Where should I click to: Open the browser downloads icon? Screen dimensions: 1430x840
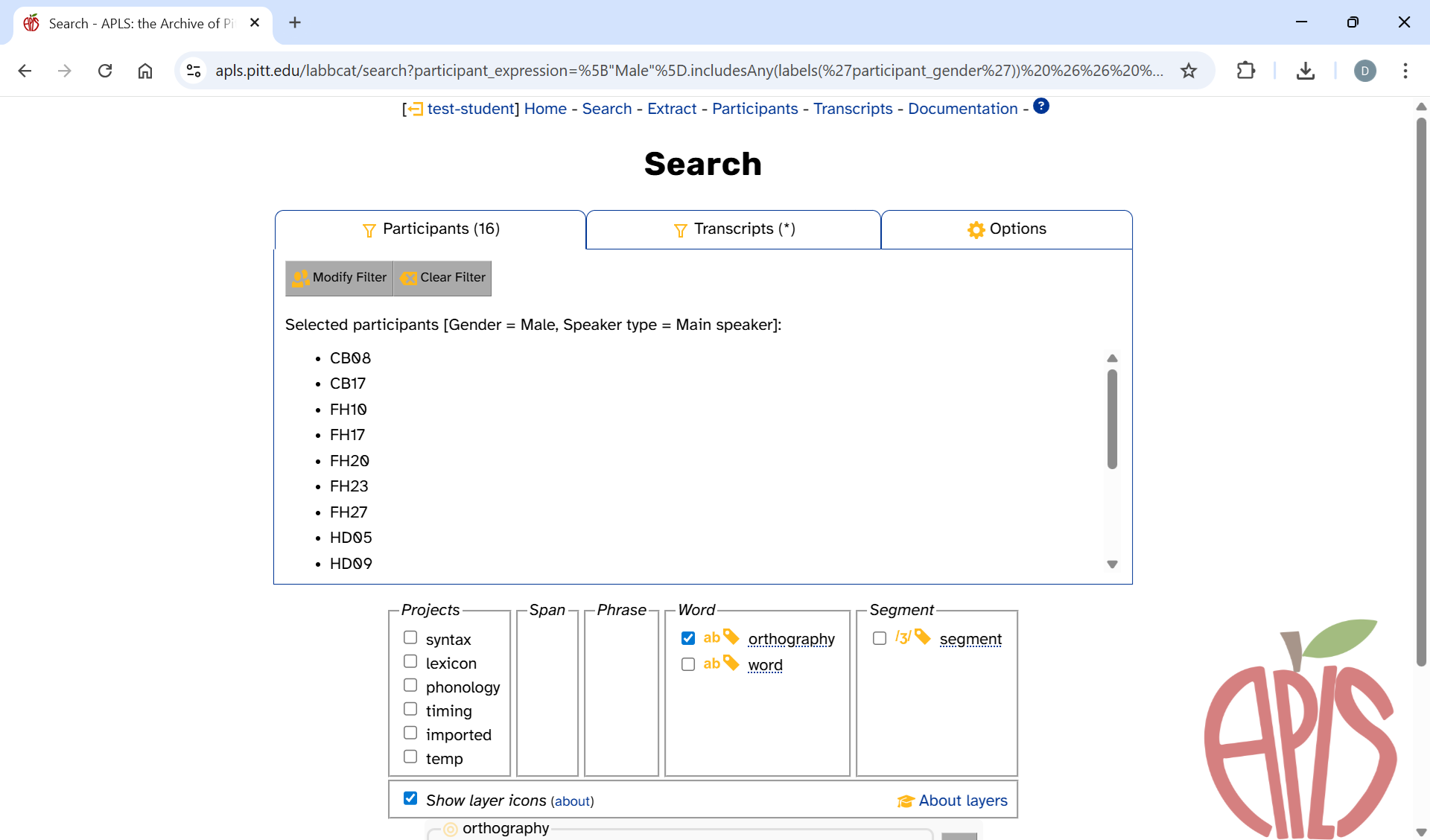pos(1305,71)
